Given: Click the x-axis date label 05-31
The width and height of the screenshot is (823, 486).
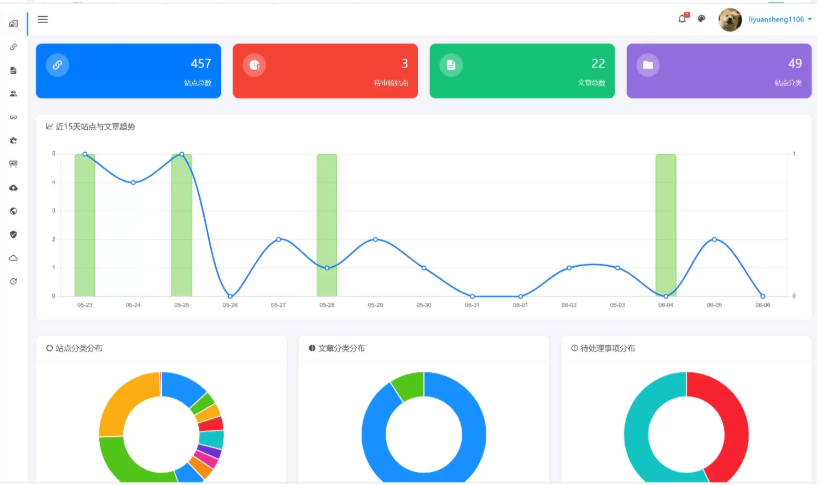Looking at the screenshot, I should click(472, 305).
